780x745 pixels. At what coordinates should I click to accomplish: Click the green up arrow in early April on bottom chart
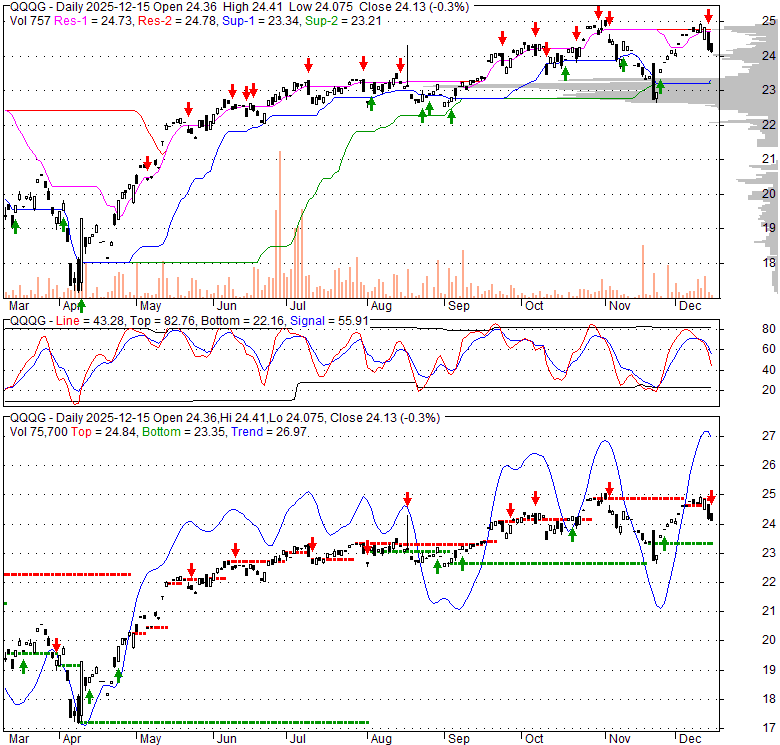89,696
